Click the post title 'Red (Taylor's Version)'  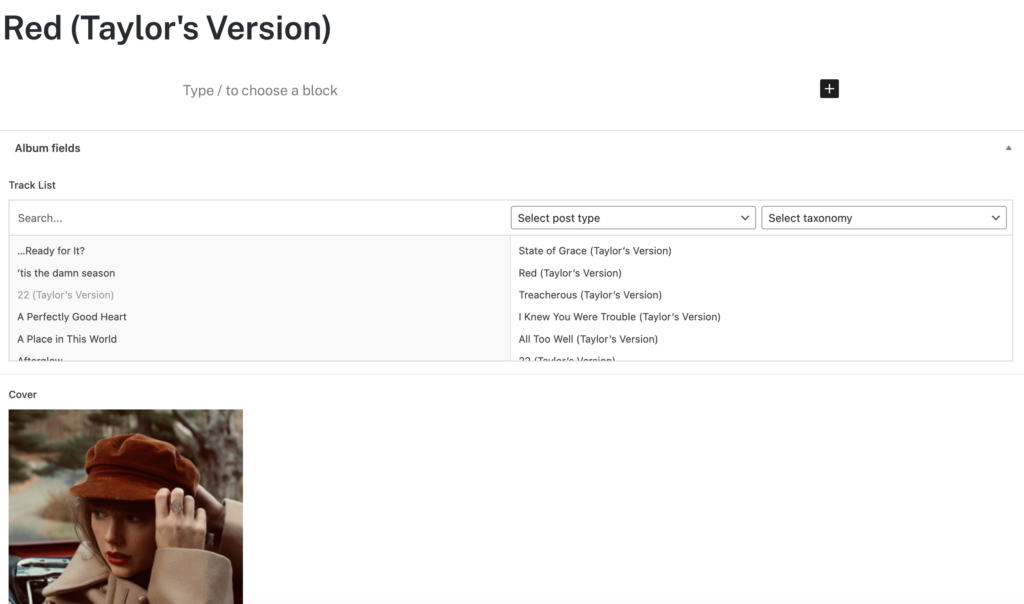click(167, 28)
